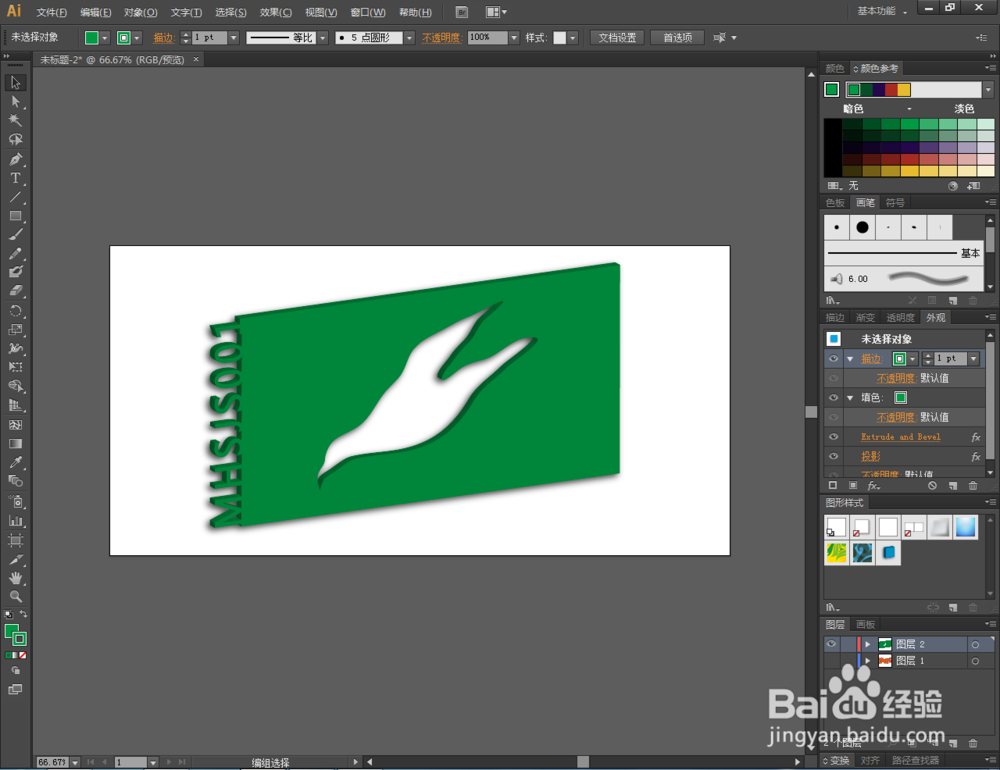Select the Magic Wand tool
The width and height of the screenshot is (1000, 770).
[x=15, y=121]
